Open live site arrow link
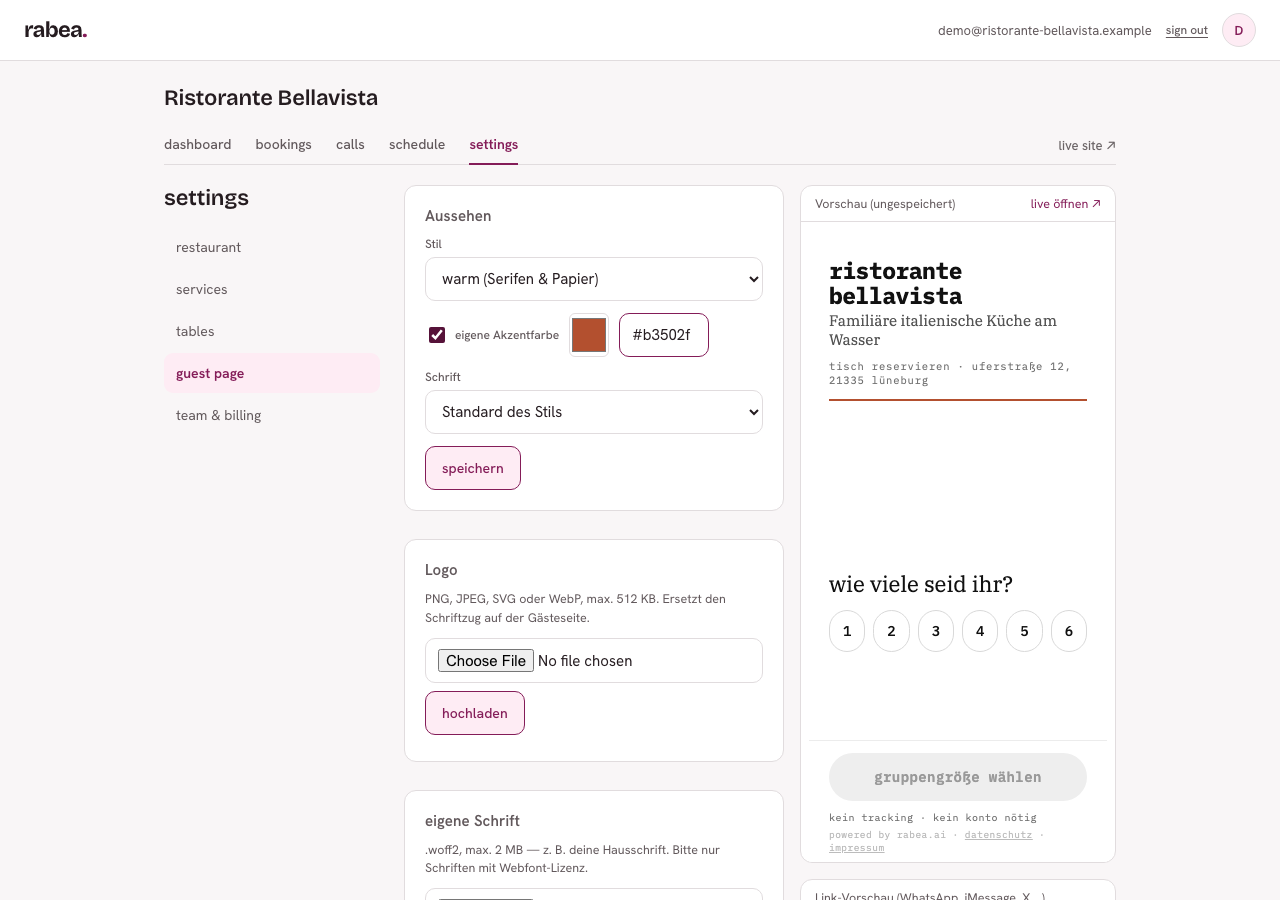 point(1087,145)
